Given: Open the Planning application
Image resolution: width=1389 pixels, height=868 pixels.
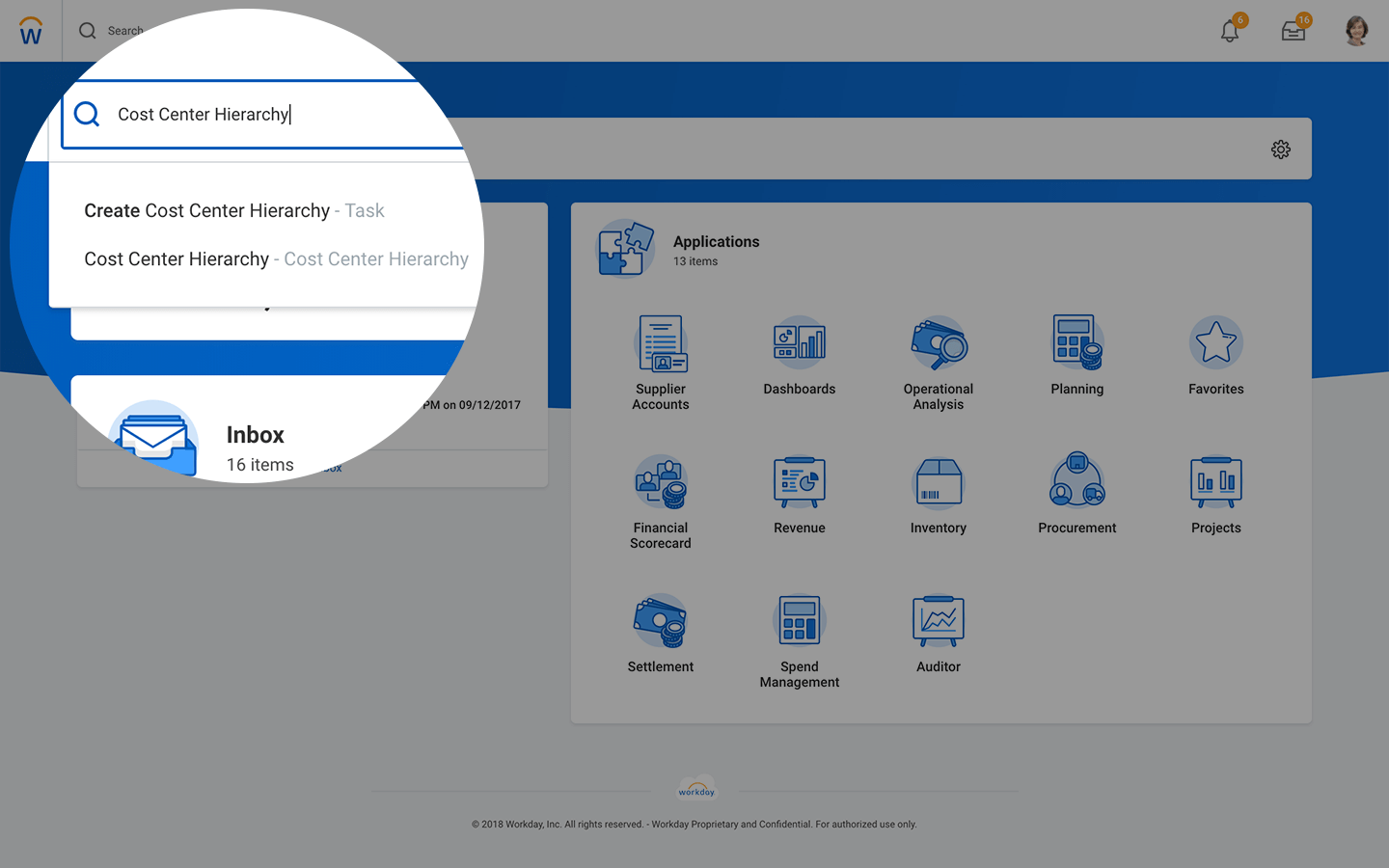Looking at the screenshot, I should pos(1076,343).
